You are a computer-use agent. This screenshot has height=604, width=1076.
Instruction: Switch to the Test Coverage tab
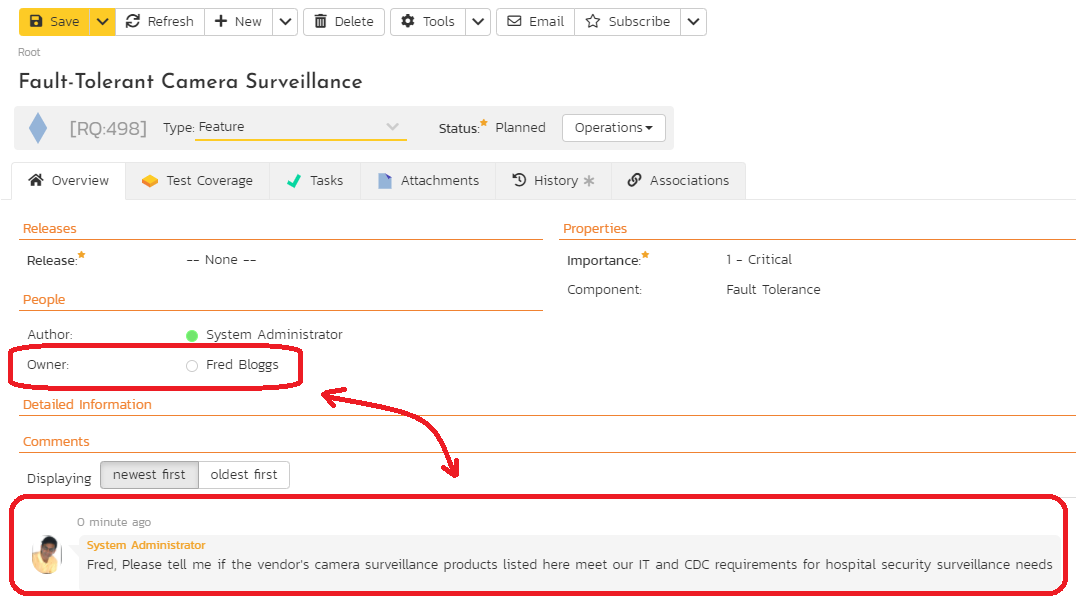[197, 181]
